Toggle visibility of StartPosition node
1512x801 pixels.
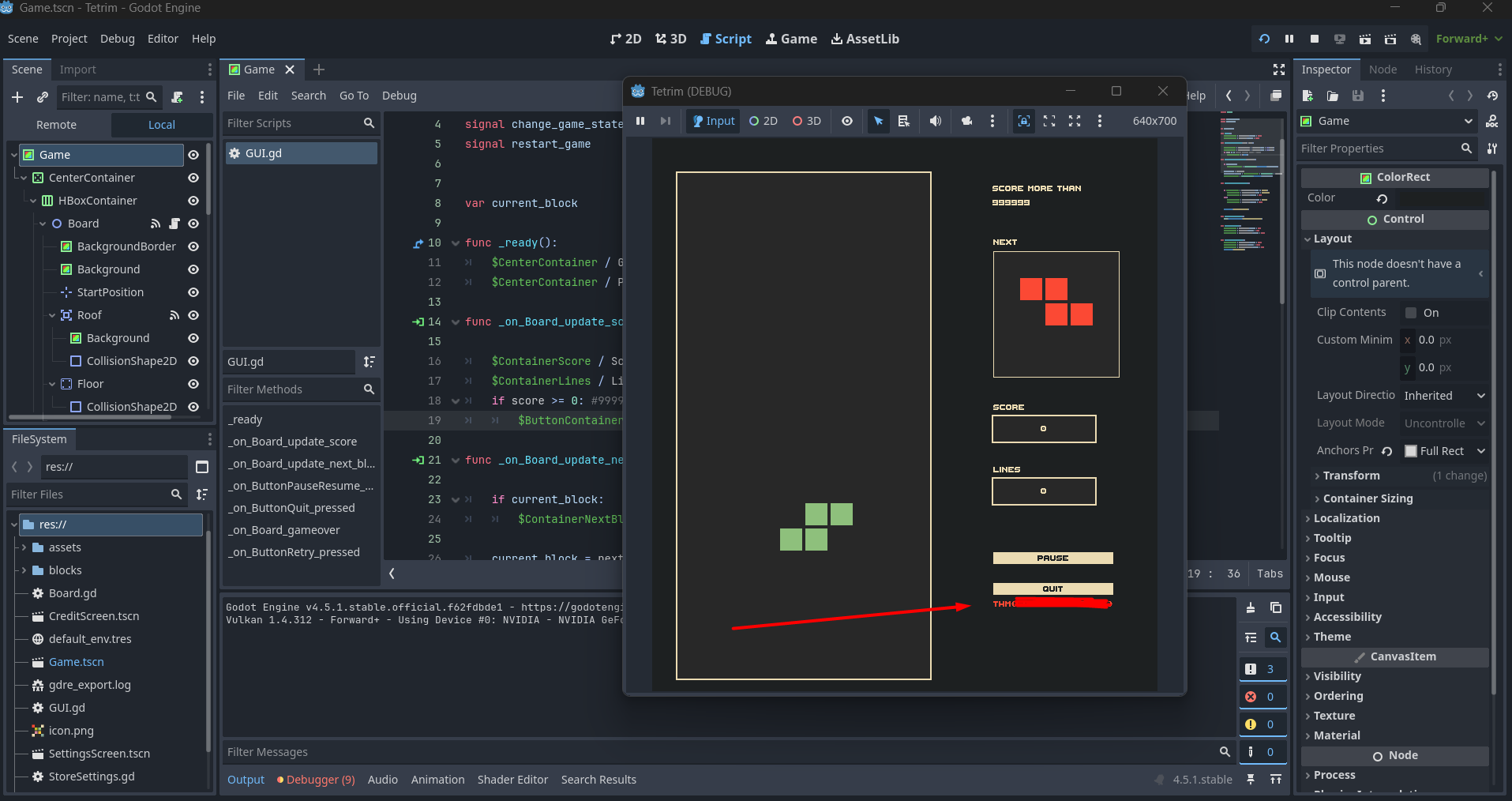pos(193,292)
